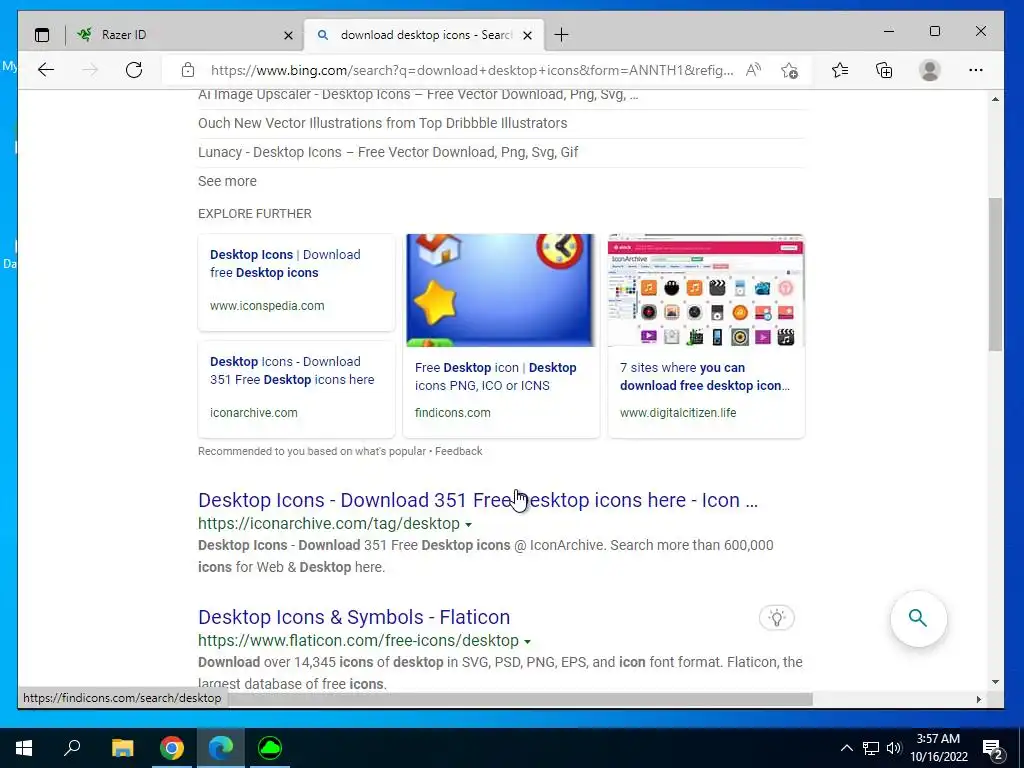Image resolution: width=1024 pixels, height=768 pixels.
Task: Refresh the current page
Action: [x=134, y=70]
